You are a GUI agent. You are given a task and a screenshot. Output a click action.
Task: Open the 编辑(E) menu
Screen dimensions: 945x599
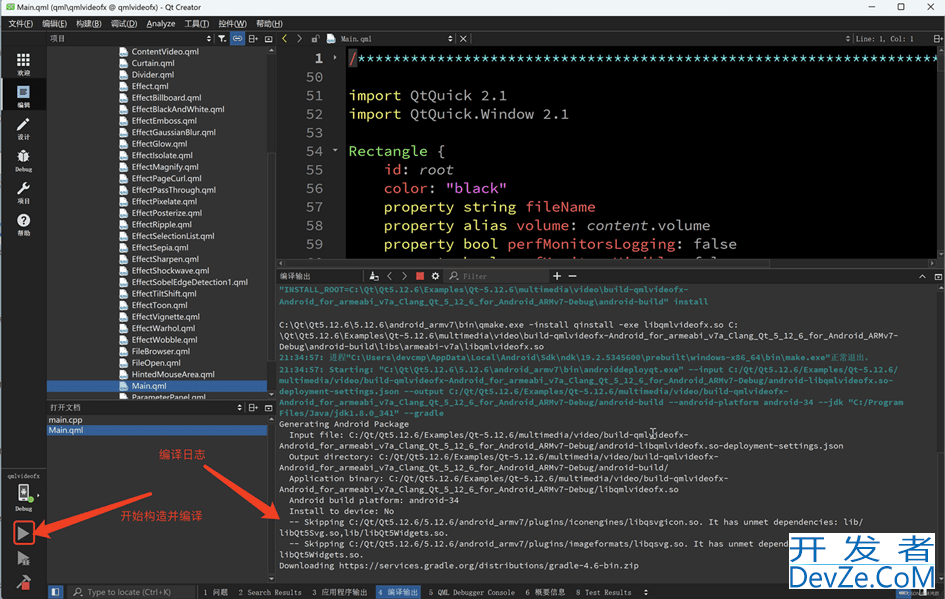tap(54, 24)
